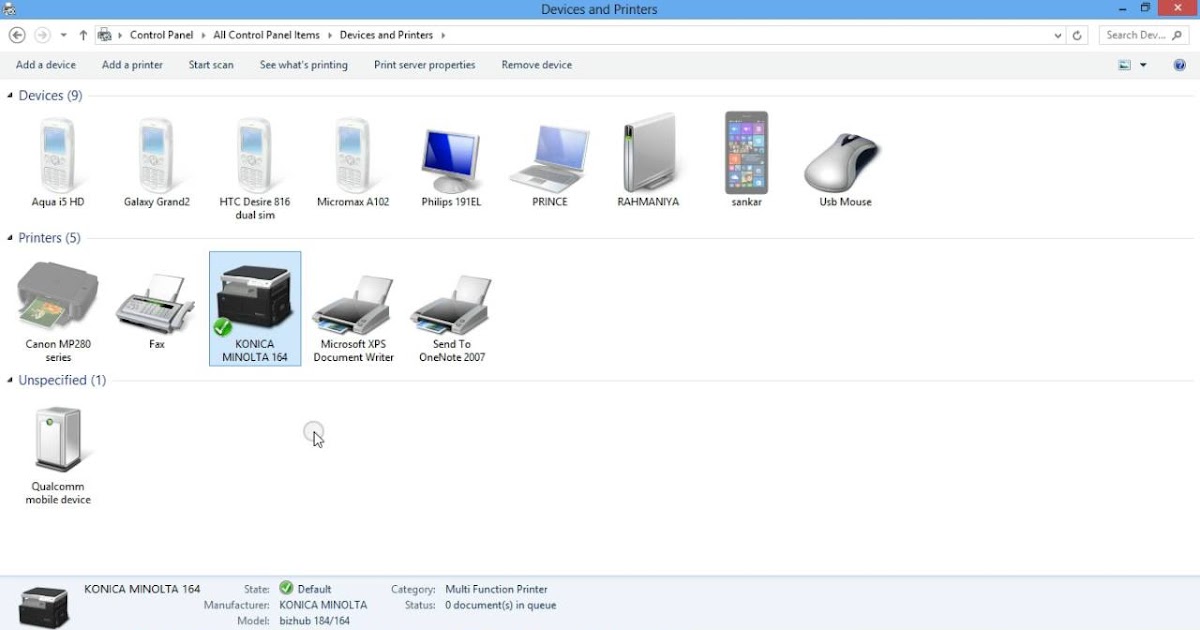Click Add a device
Viewport: 1200px width, 630px height.
click(x=46, y=65)
